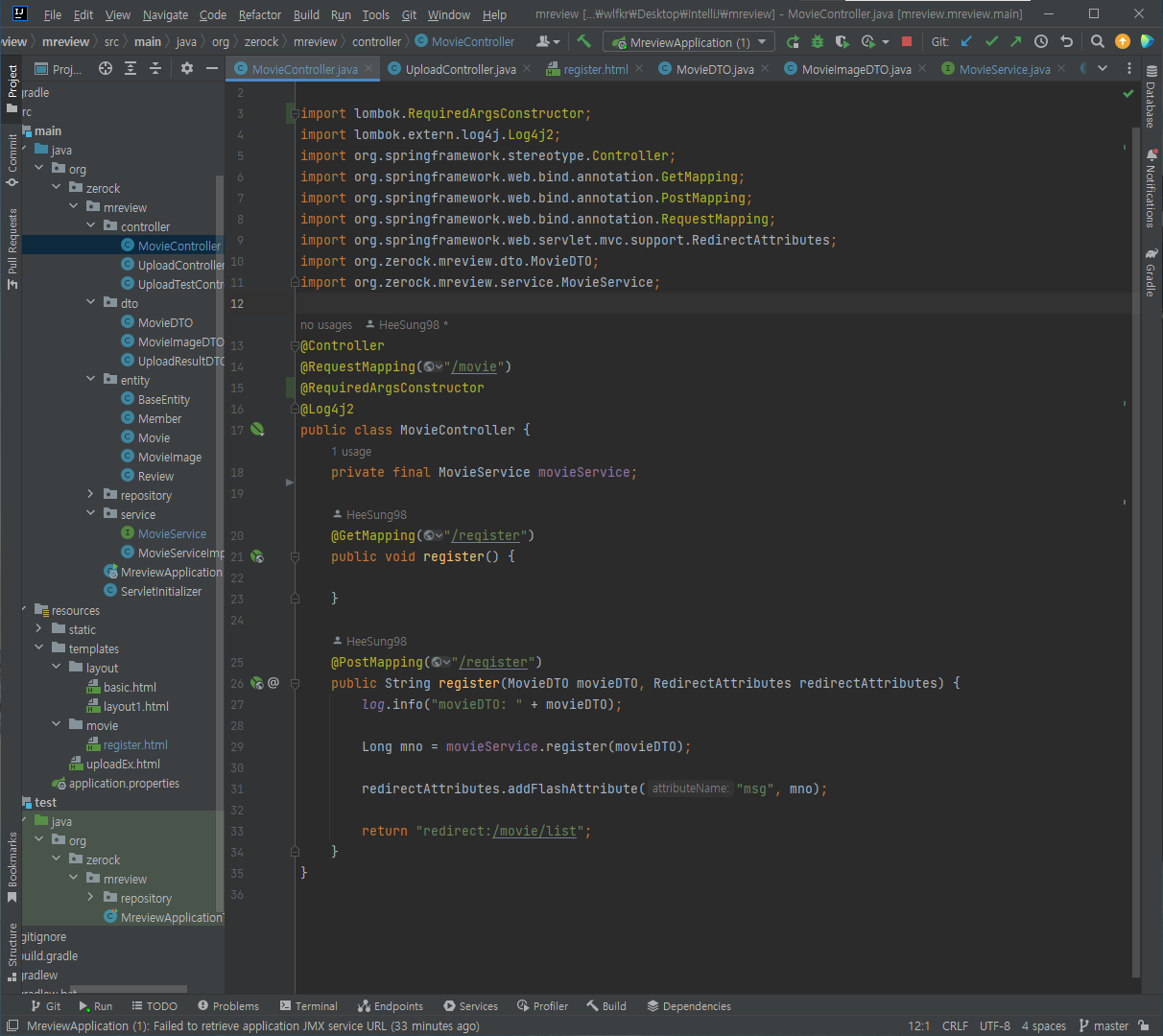This screenshot has height=1036, width=1163.
Task: Click the gutter icon beside GetMapping register method
Action: 257,556
